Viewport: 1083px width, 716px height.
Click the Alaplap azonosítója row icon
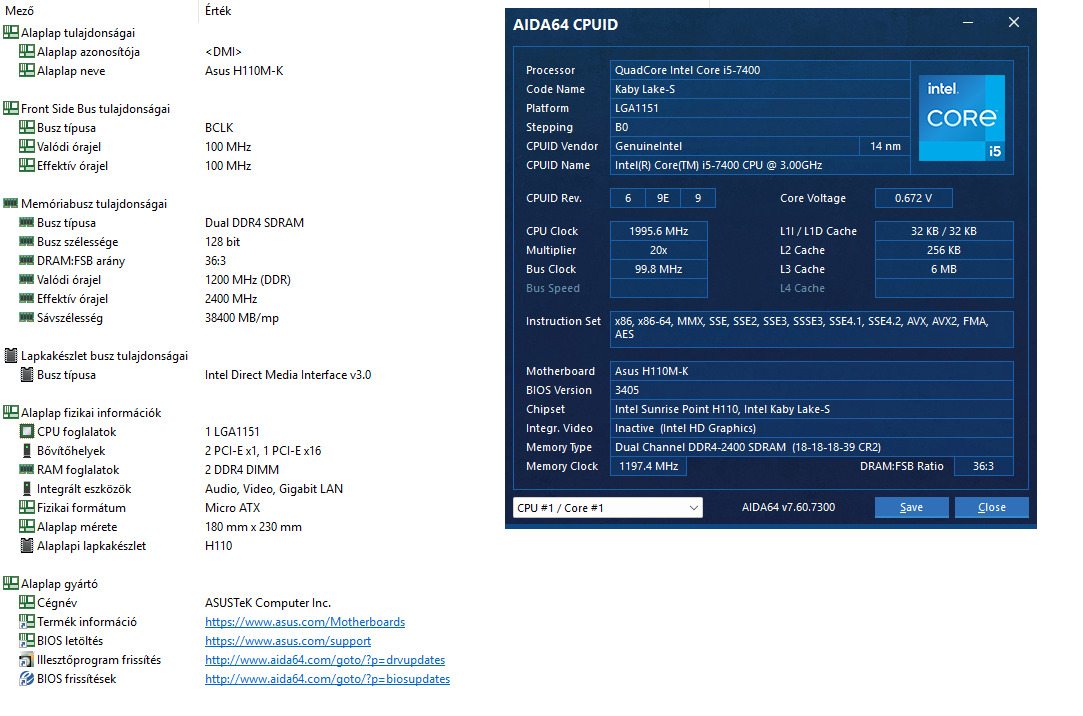point(27,51)
